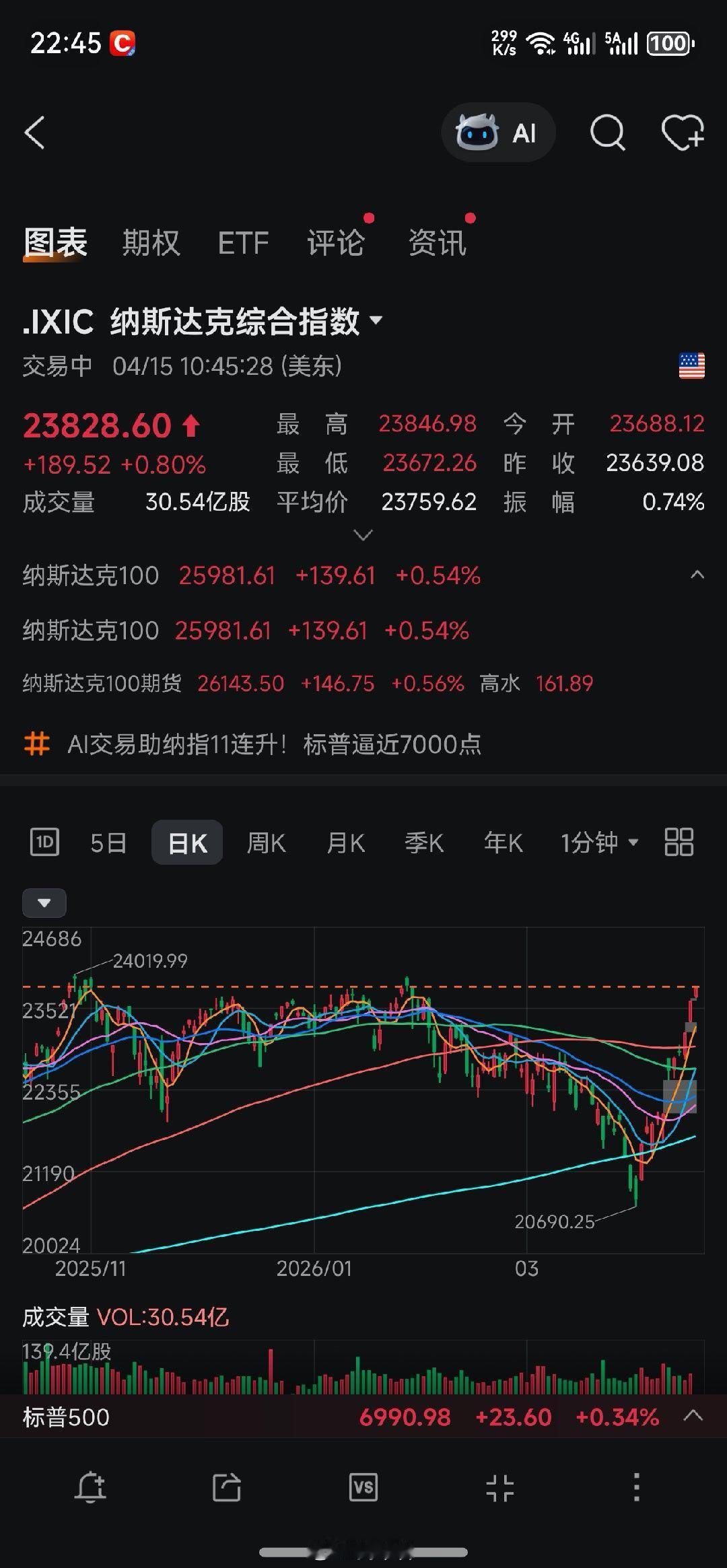Tap the 交易中 status timestamp
Image resolution: width=727 pixels, height=1568 pixels.
(182, 366)
